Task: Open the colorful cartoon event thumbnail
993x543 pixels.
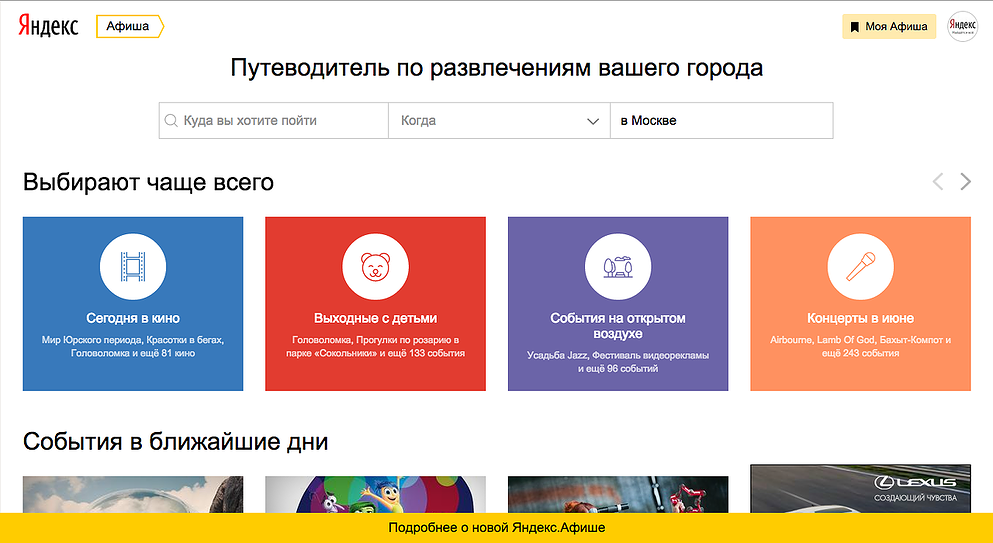Action: tap(376, 495)
